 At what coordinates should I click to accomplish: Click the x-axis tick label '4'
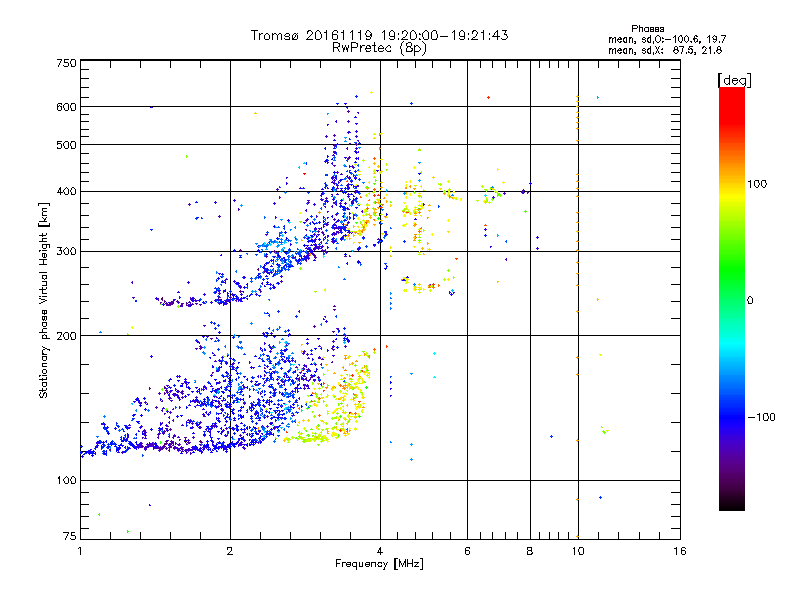point(380,551)
